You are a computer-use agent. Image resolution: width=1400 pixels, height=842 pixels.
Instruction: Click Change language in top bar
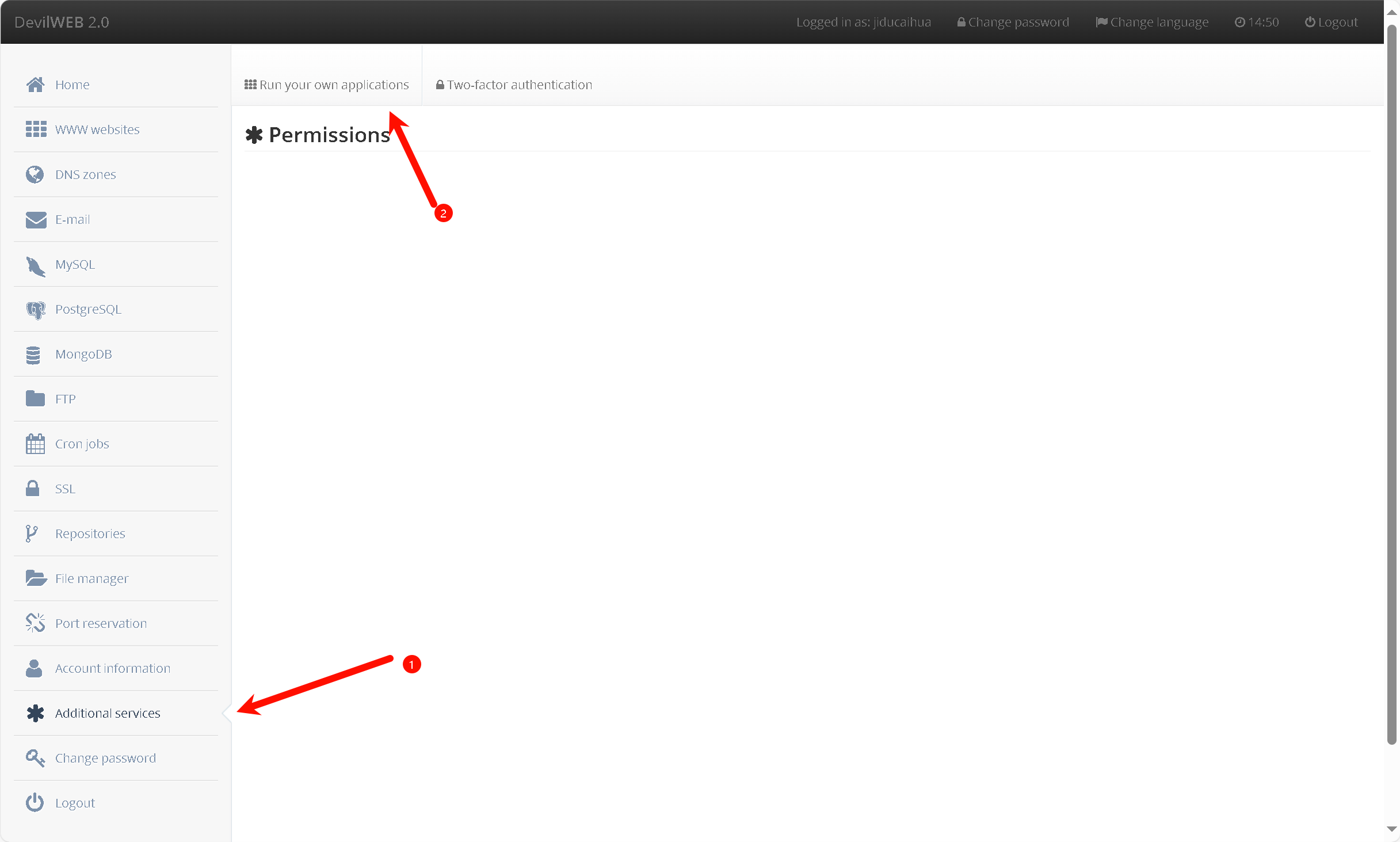tap(1152, 22)
